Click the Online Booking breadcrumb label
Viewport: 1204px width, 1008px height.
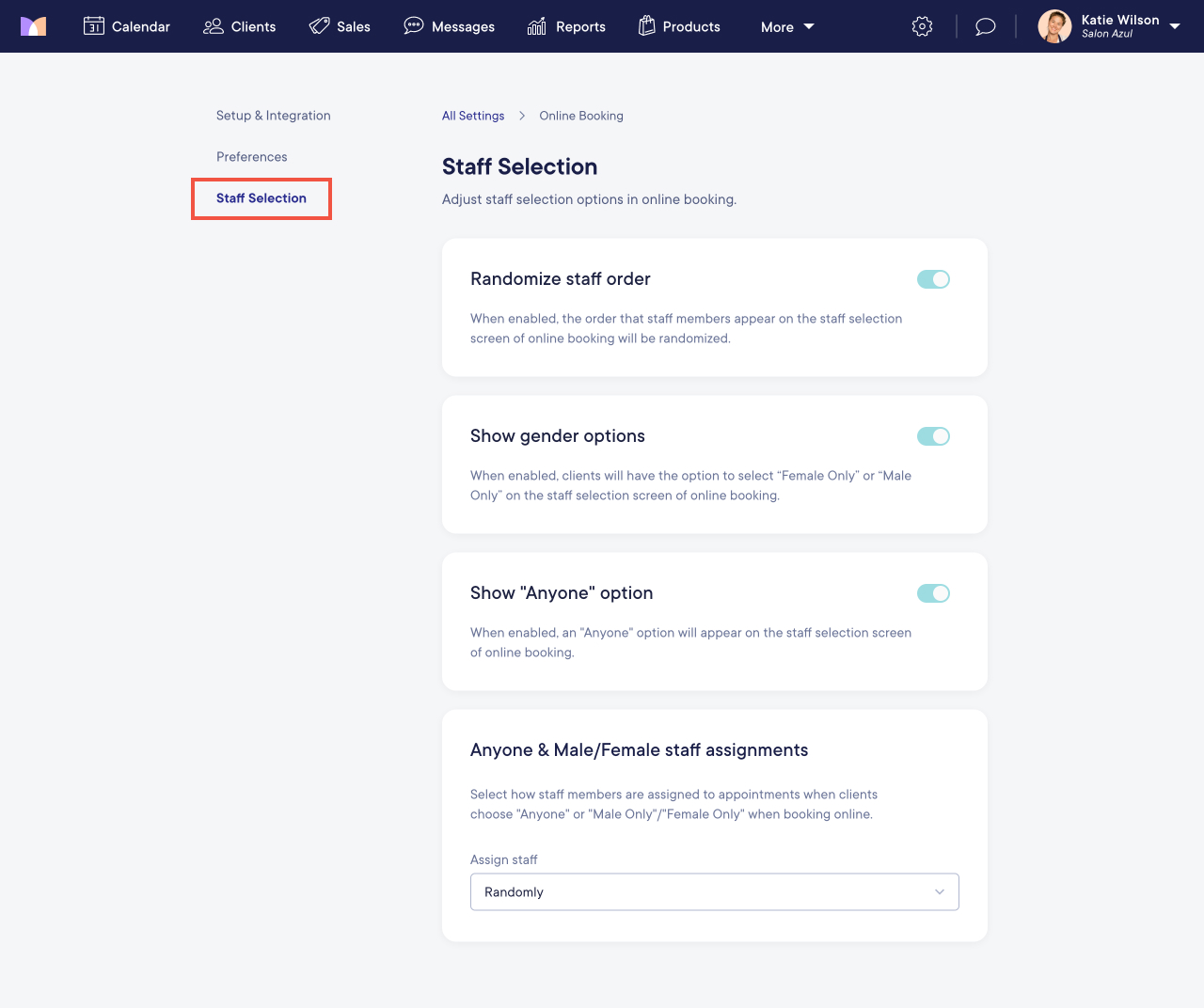[x=580, y=115]
